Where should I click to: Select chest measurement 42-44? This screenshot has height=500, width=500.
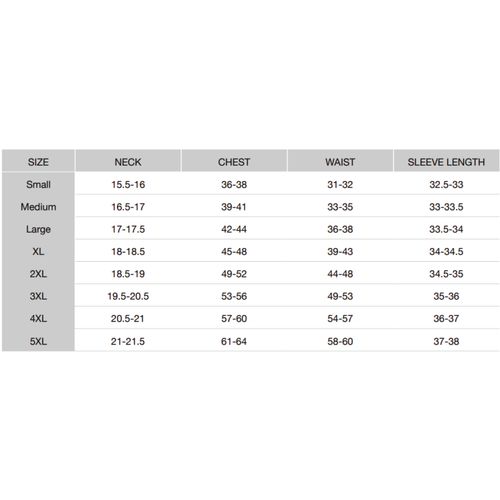(x=234, y=229)
